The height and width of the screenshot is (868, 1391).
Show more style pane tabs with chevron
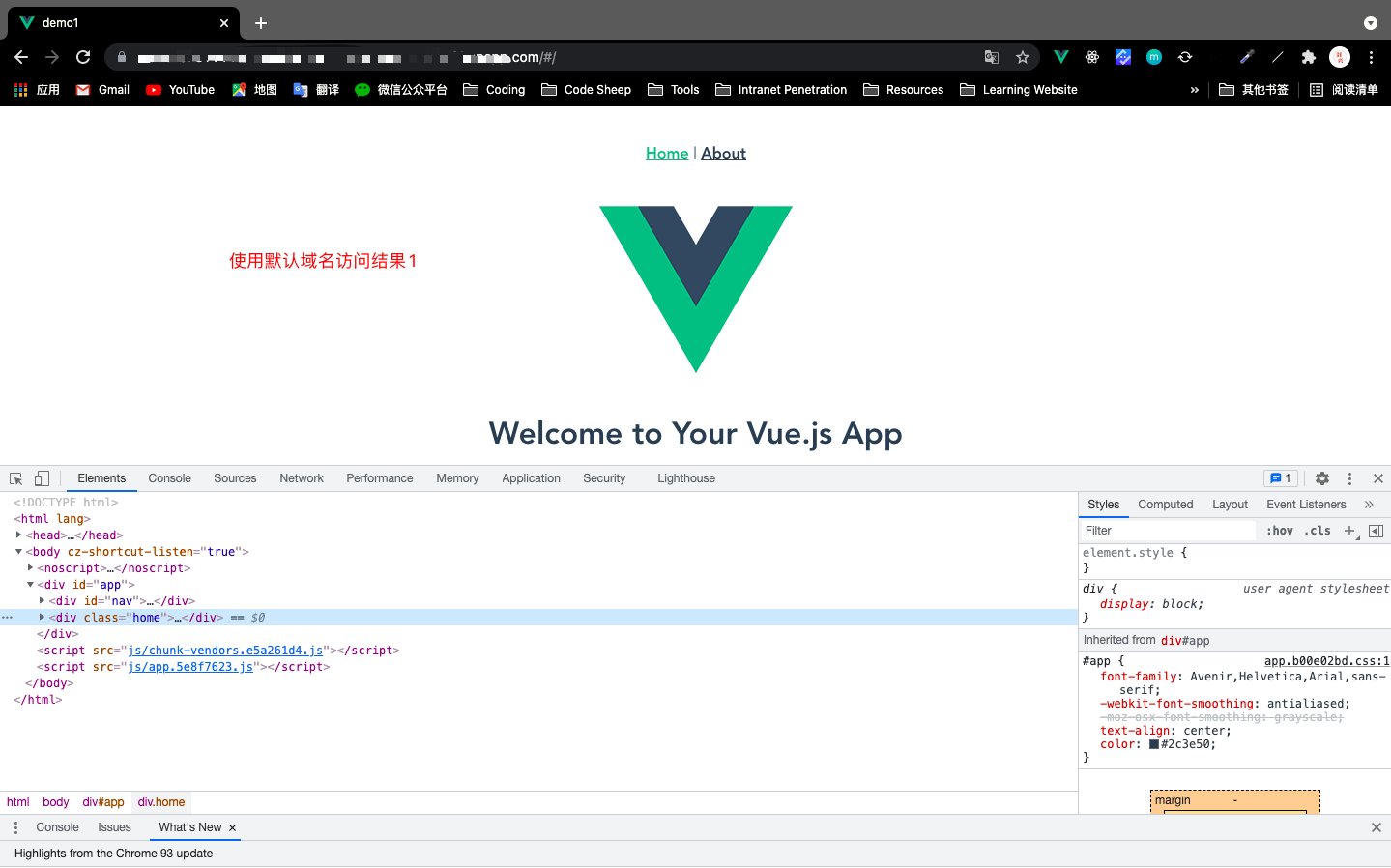coord(1369,505)
